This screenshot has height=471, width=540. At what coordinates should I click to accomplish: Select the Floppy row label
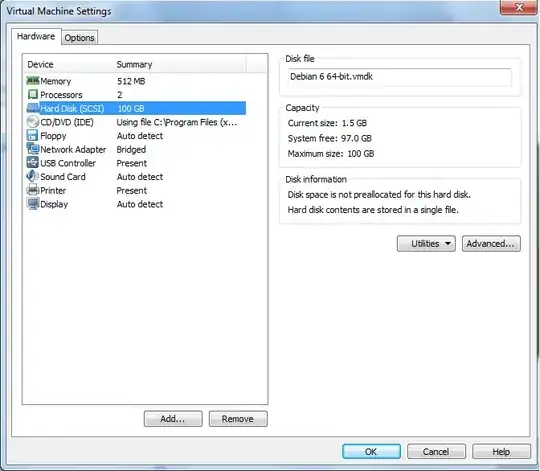click(53, 136)
